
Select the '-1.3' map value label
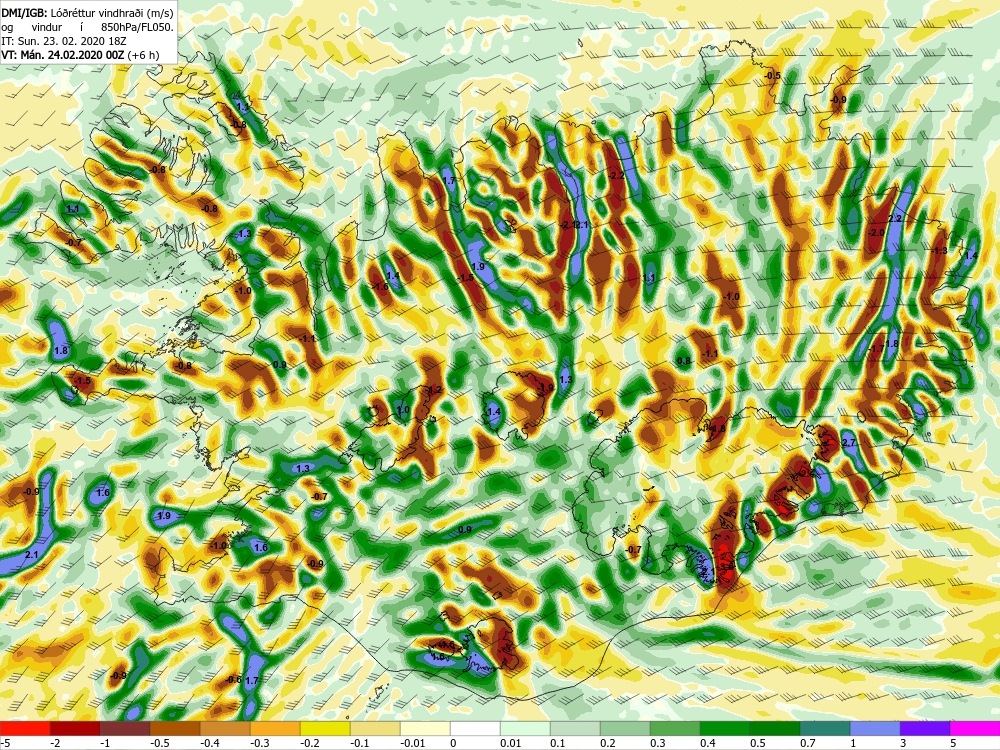[939, 251]
